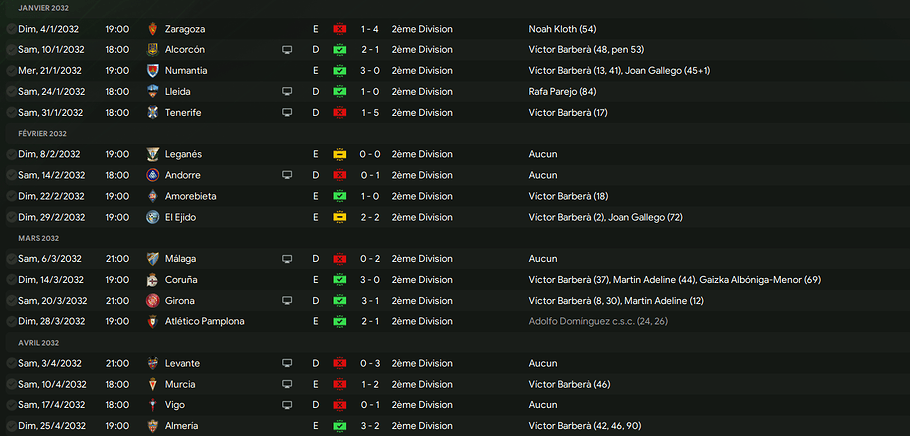
Task: Click the TV broadcast icon on the Lleida row
Action: pyautogui.click(x=288, y=92)
